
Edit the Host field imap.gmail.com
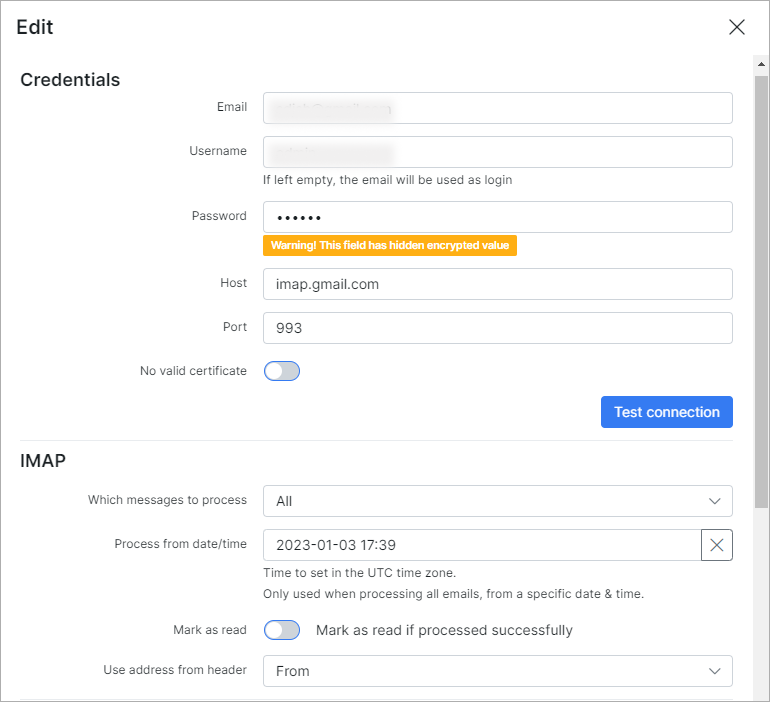coord(497,284)
